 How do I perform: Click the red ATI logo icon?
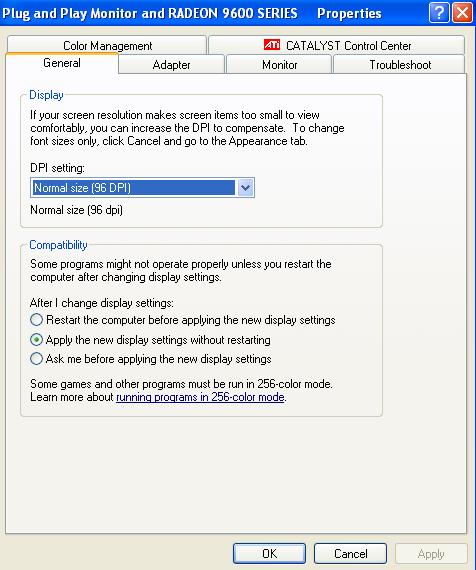pos(272,44)
